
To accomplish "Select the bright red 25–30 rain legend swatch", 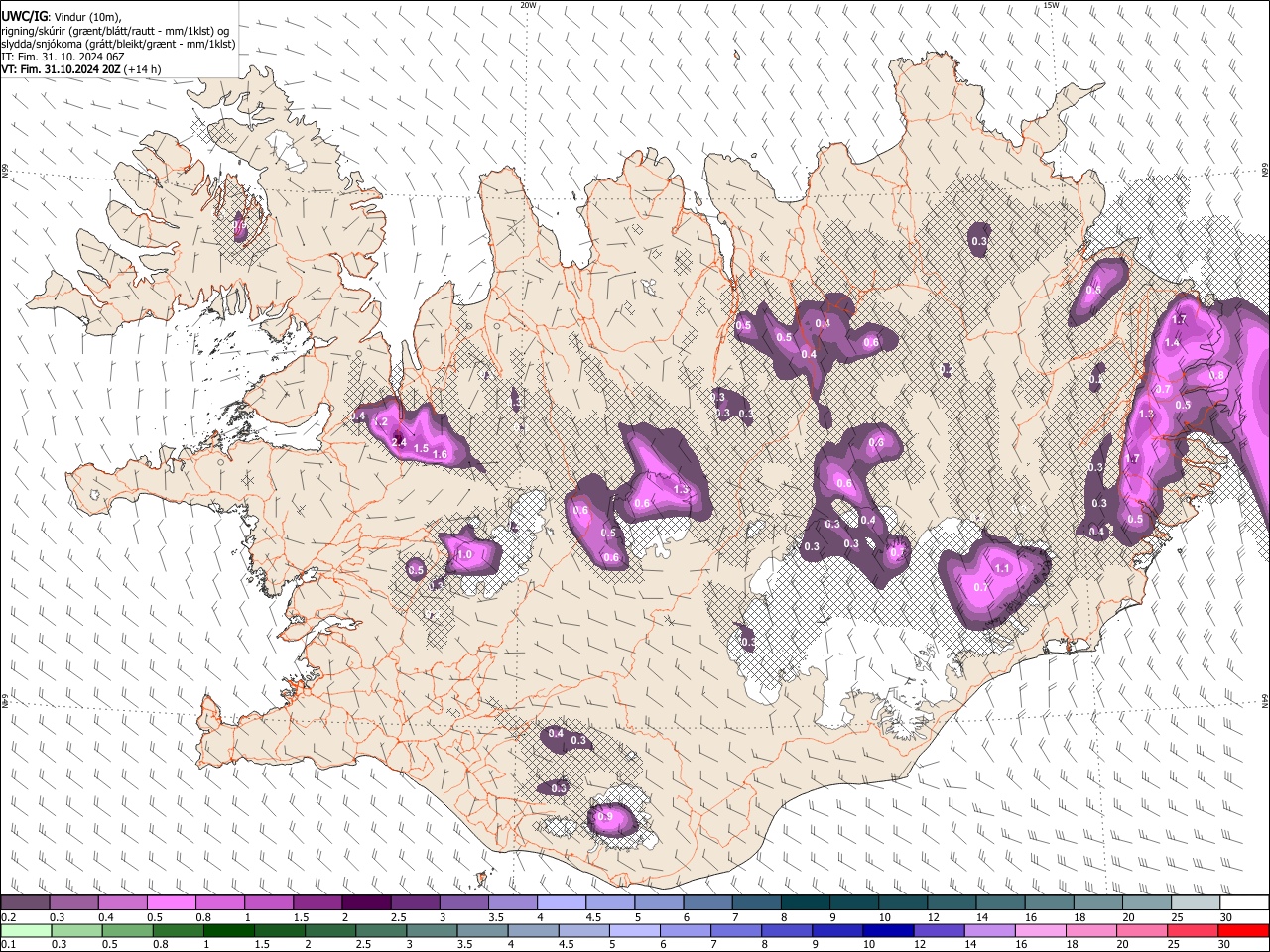I will 1244,930.
